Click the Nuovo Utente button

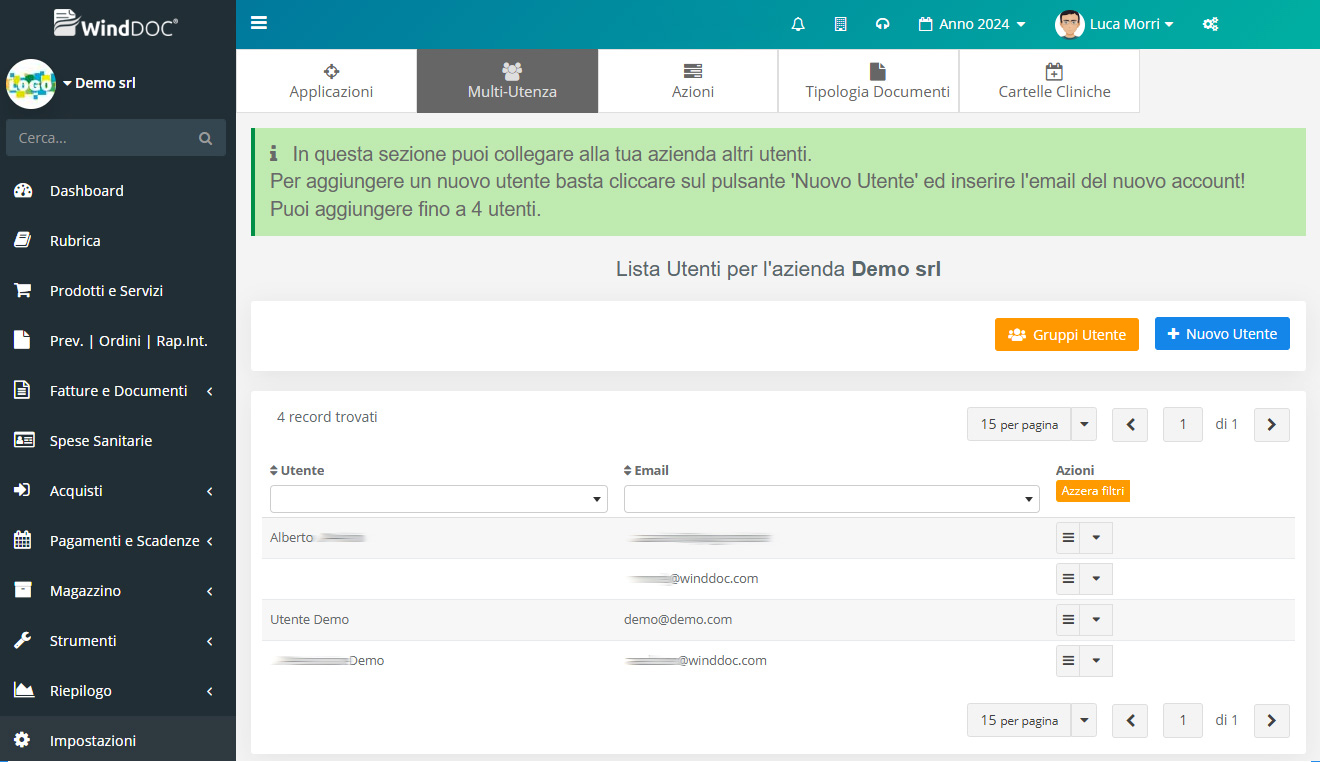coord(1221,334)
